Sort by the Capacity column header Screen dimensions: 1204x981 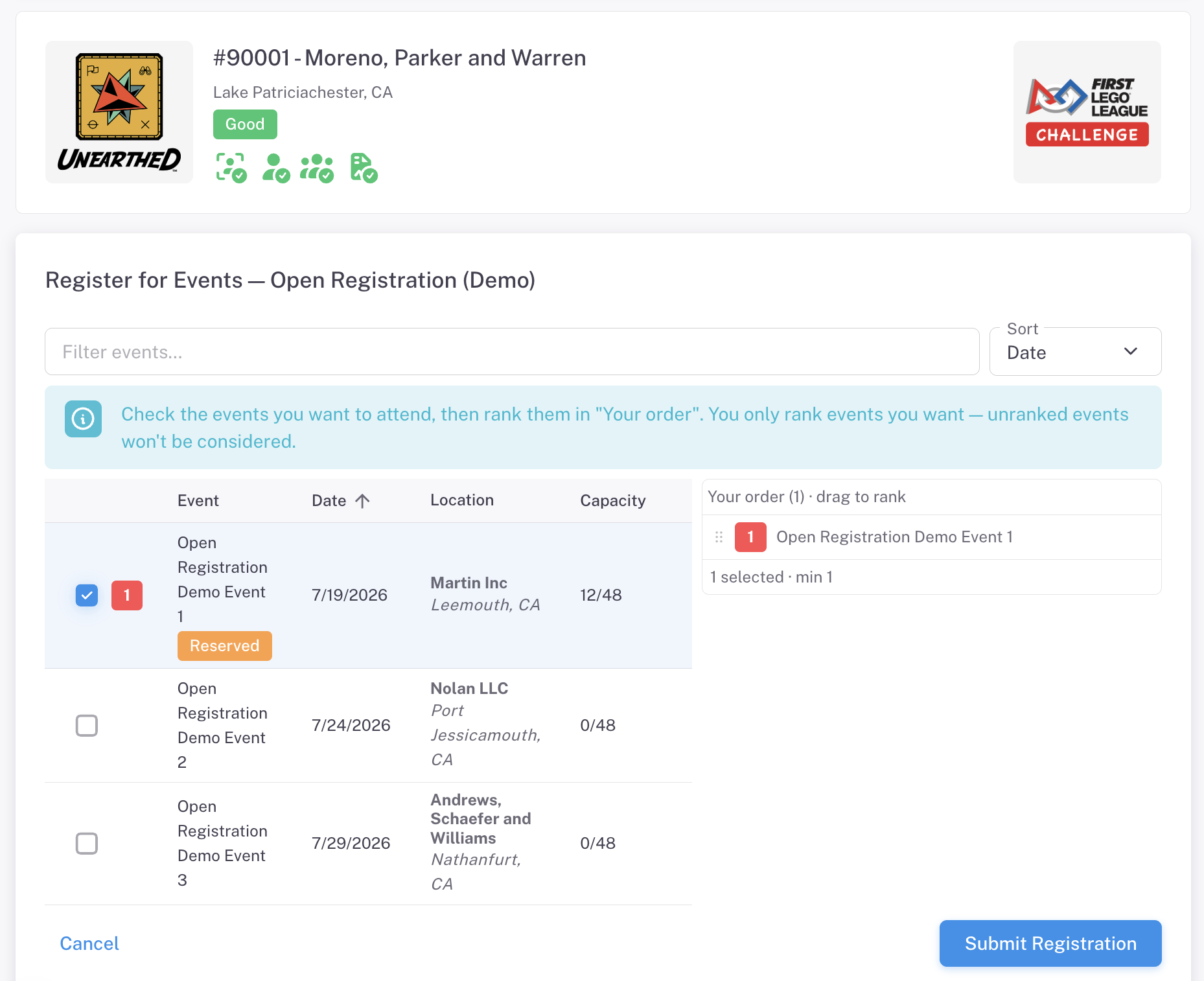pyautogui.click(x=612, y=501)
